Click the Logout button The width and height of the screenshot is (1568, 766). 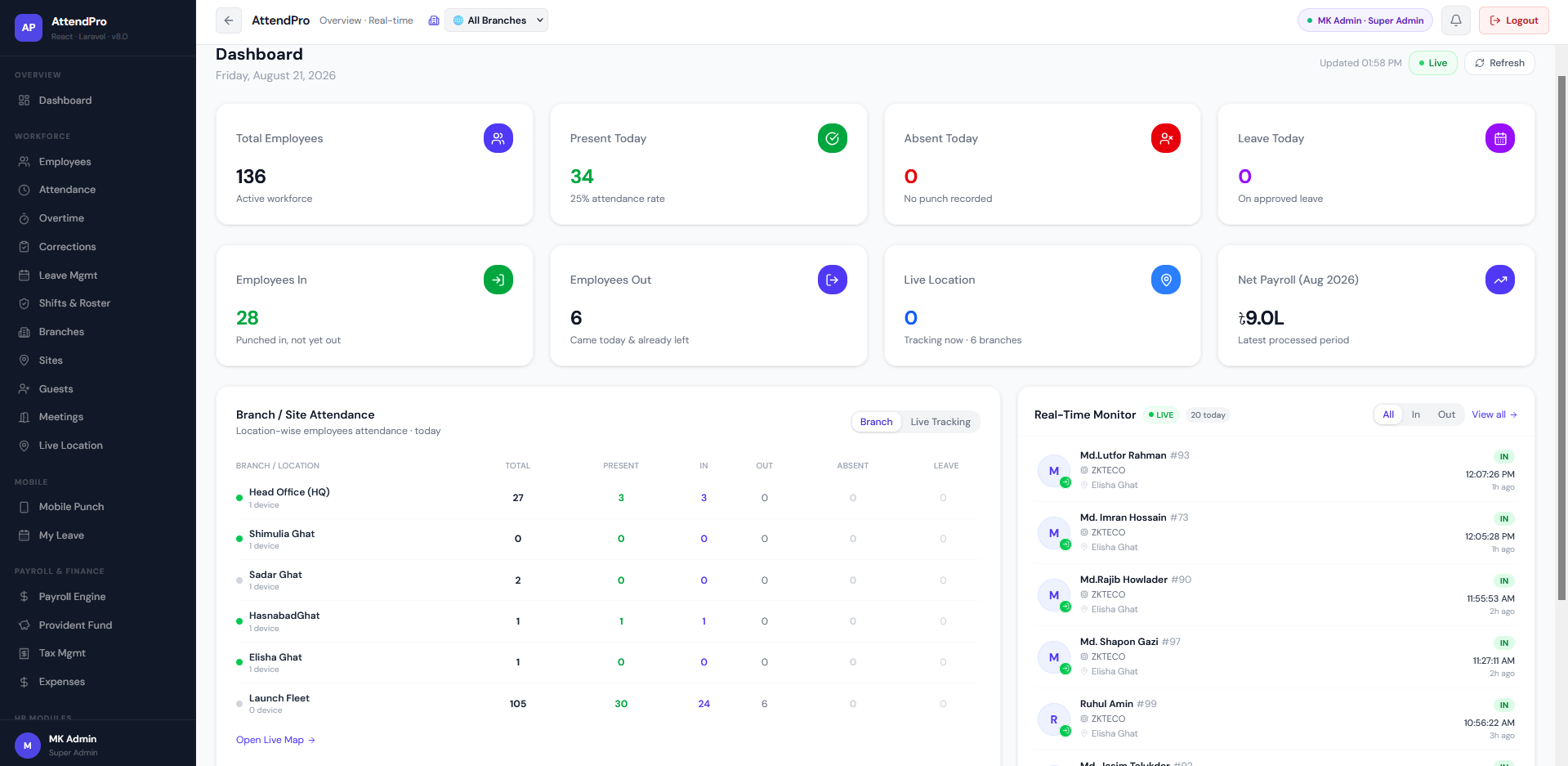click(1513, 20)
